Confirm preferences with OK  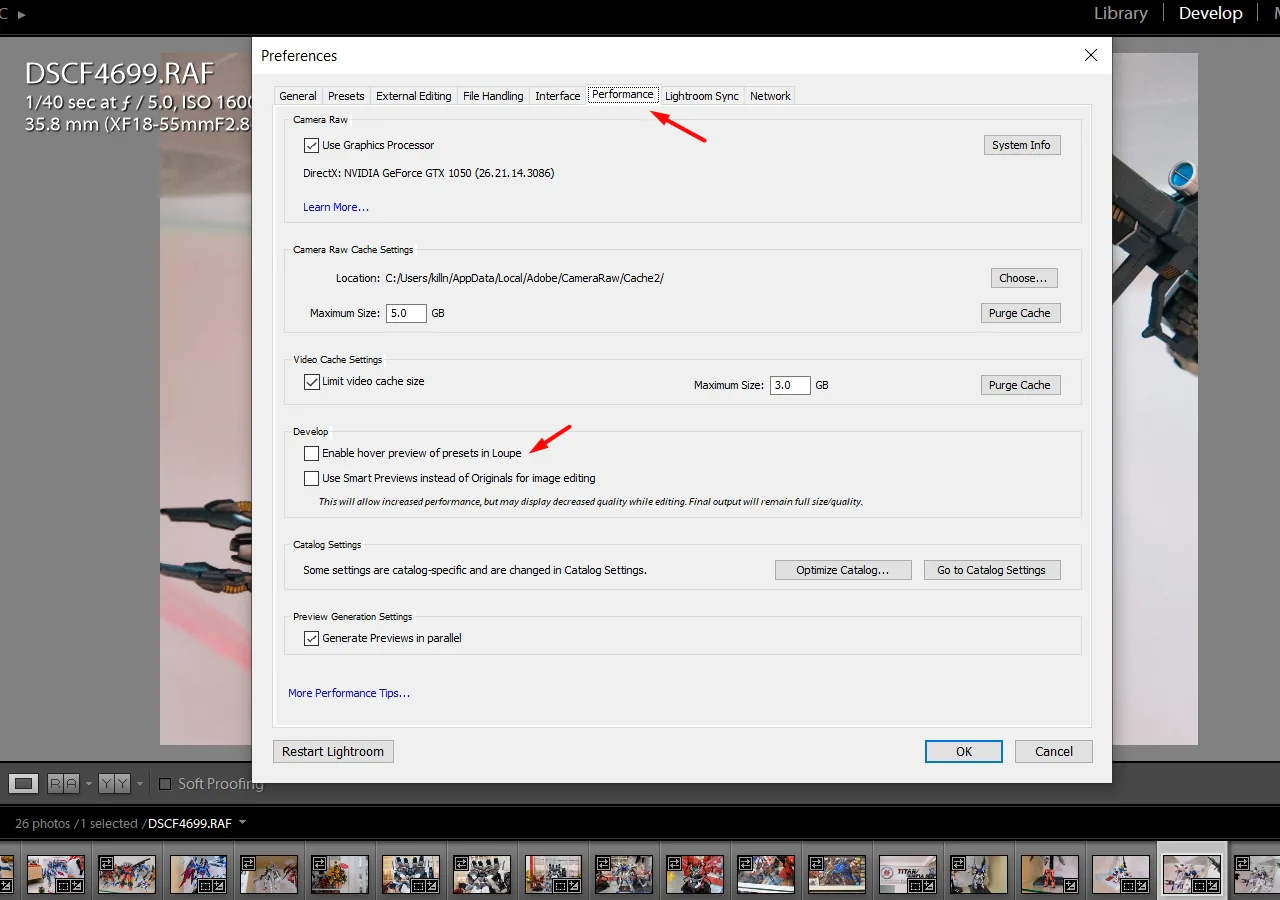click(x=963, y=751)
